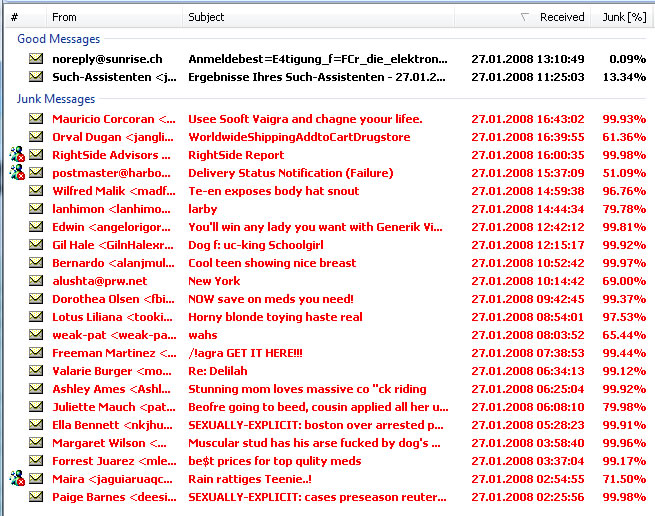Click envelope icon for postmaster@harbo message

(36, 173)
